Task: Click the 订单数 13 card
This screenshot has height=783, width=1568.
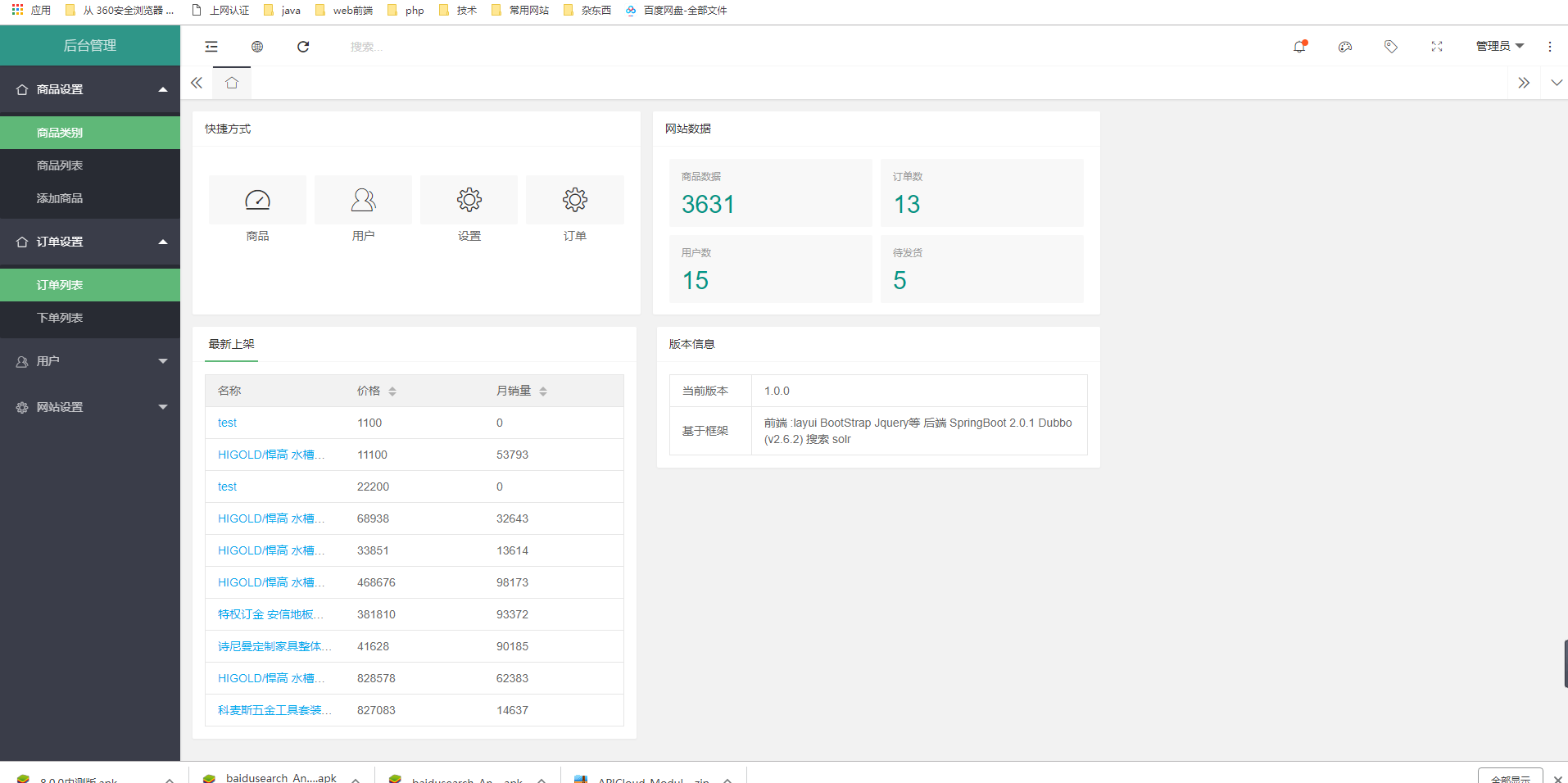Action: pos(981,192)
